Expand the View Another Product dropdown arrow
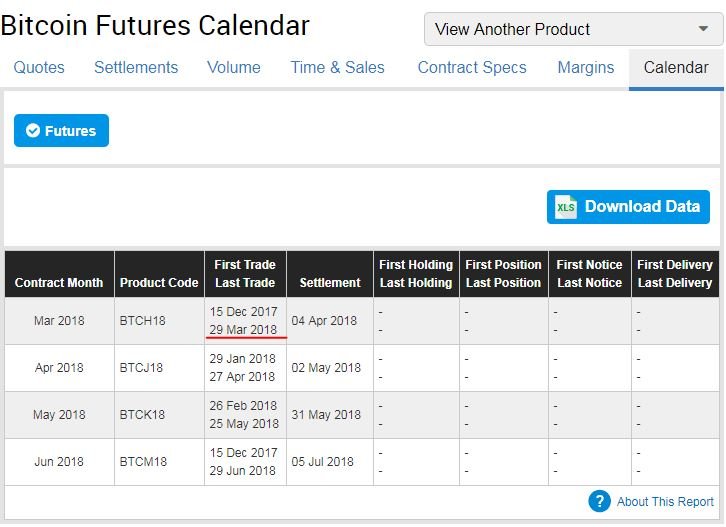This screenshot has width=726, height=527. click(x=703, y=29)
